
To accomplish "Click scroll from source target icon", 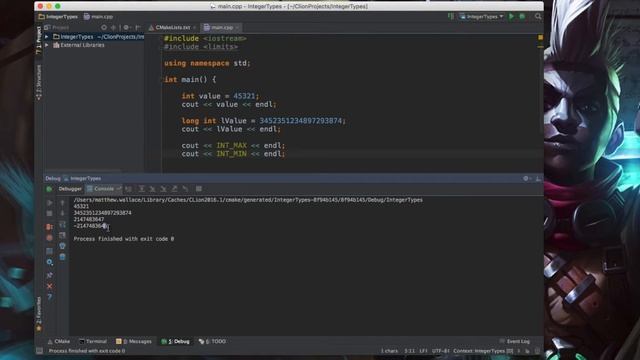I will click(104, 27).
